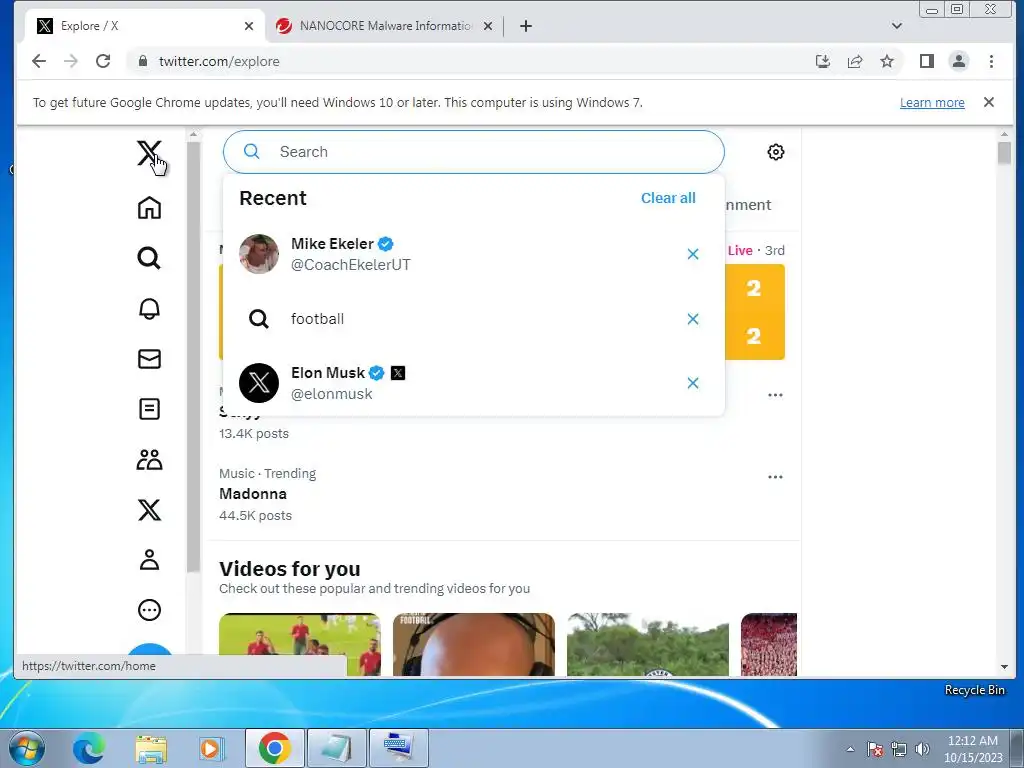Close the Explore / X tab
The image size is (1024, 768).
click(249, 26)
